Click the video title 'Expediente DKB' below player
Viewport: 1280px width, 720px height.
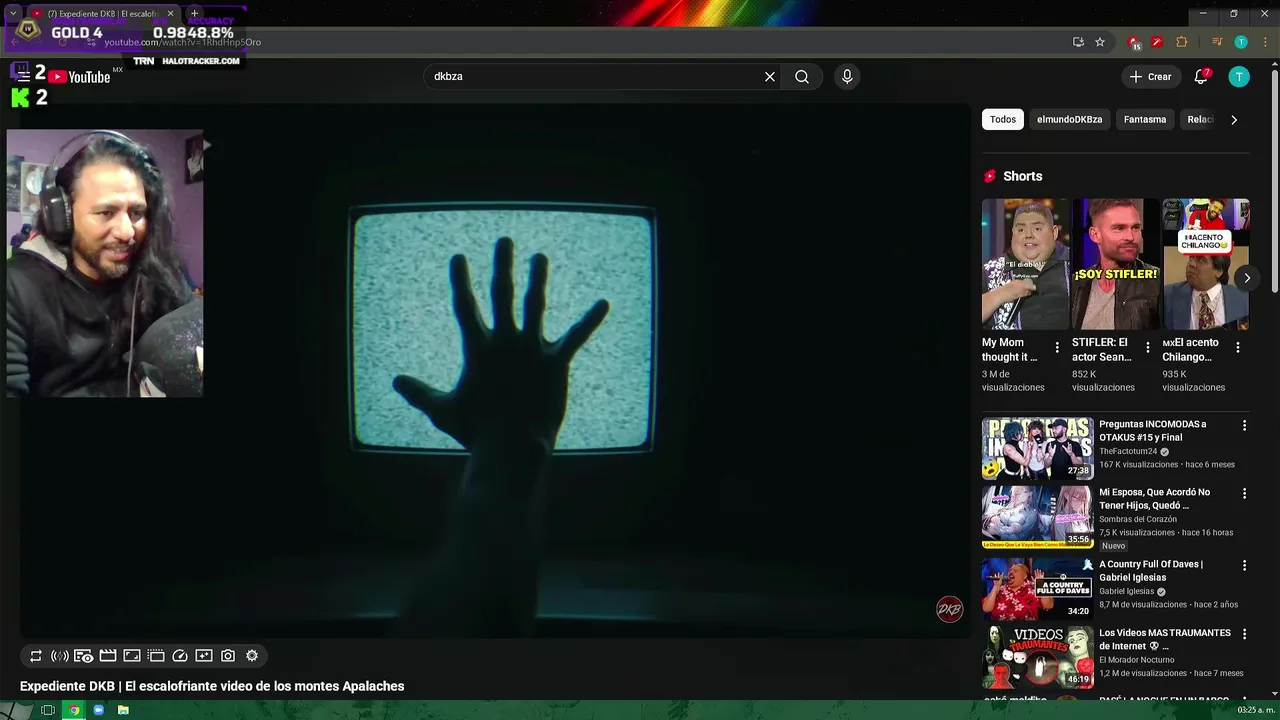point(212,686)
